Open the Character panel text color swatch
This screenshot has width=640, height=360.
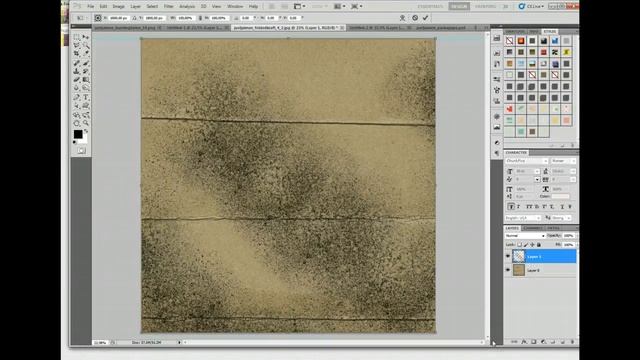coord(560,196)
